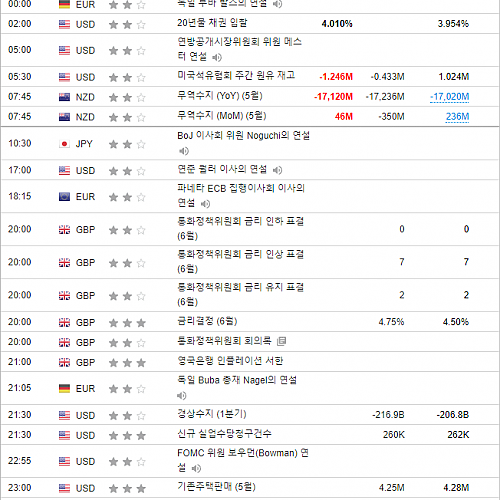Select 미국석유협회 주간 원유 재고 event

tap(236, 76)
